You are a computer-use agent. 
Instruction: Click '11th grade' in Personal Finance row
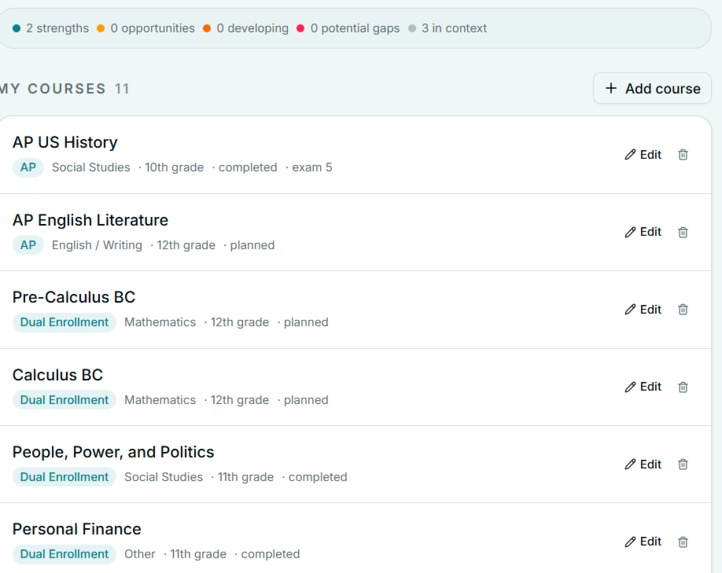[198, 554]
